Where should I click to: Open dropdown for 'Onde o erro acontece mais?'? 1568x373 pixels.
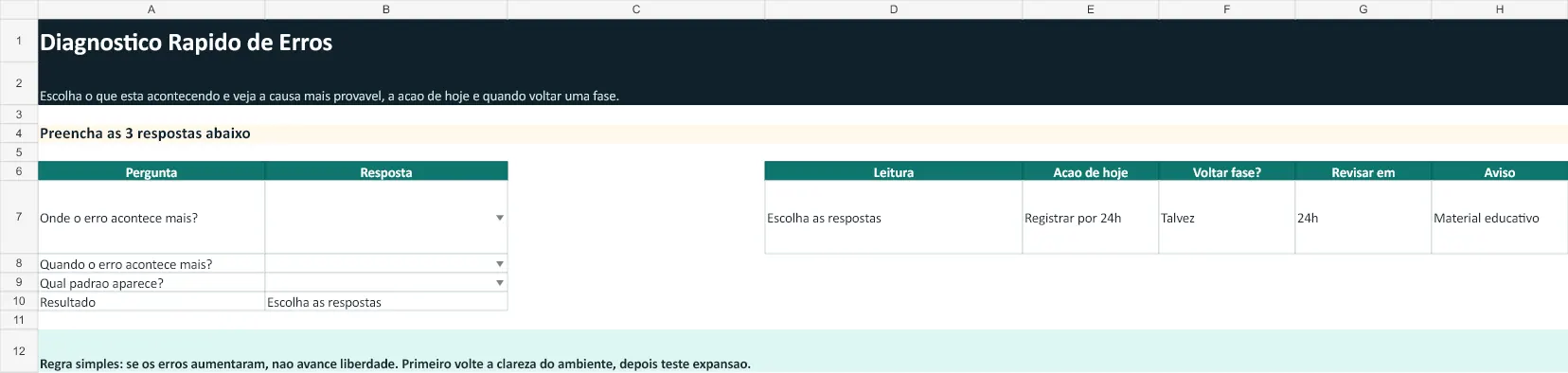pos(500,218)
